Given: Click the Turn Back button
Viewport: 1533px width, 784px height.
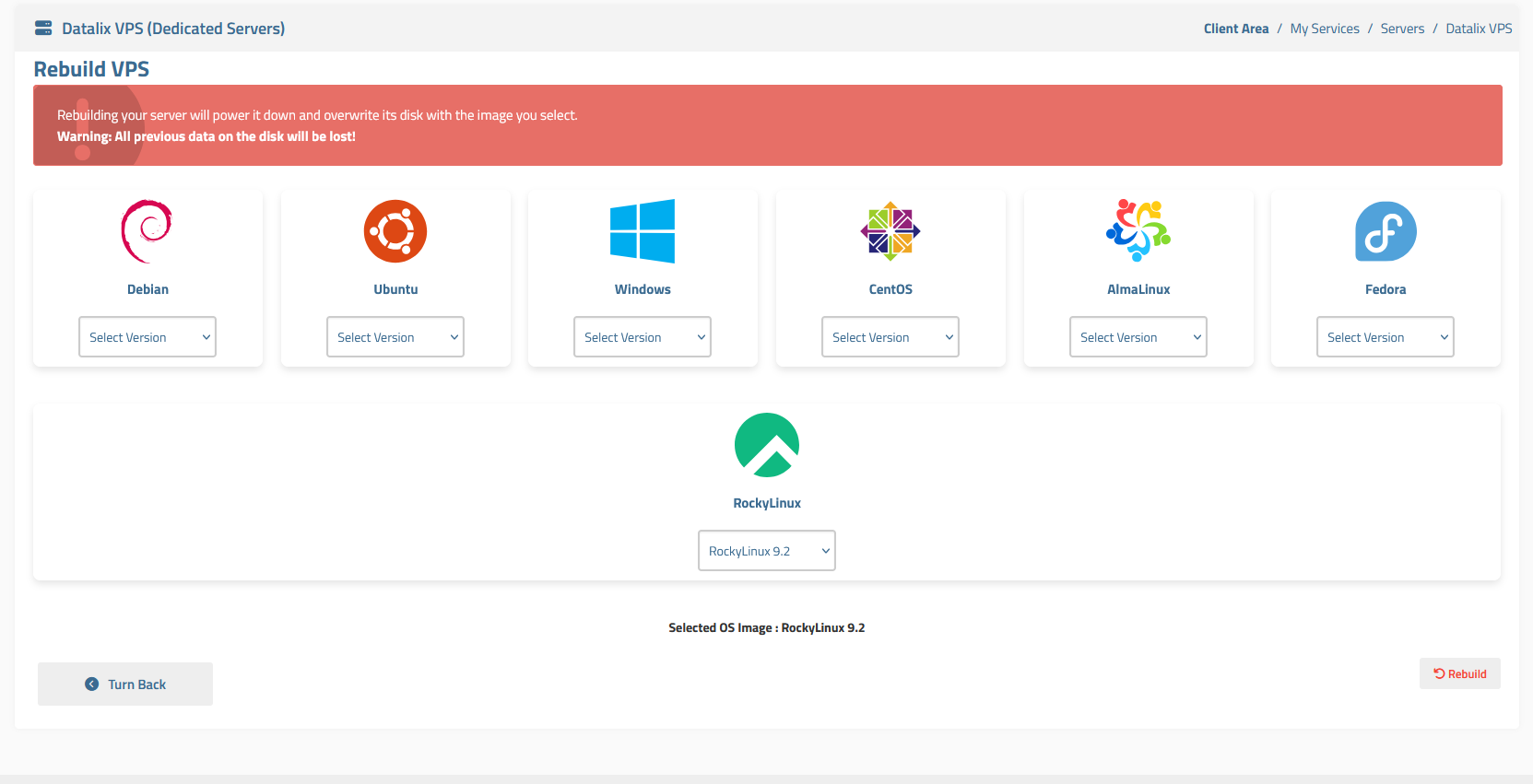Looking at the screenshot, I should pyautogui.click(x=125, y=685).
